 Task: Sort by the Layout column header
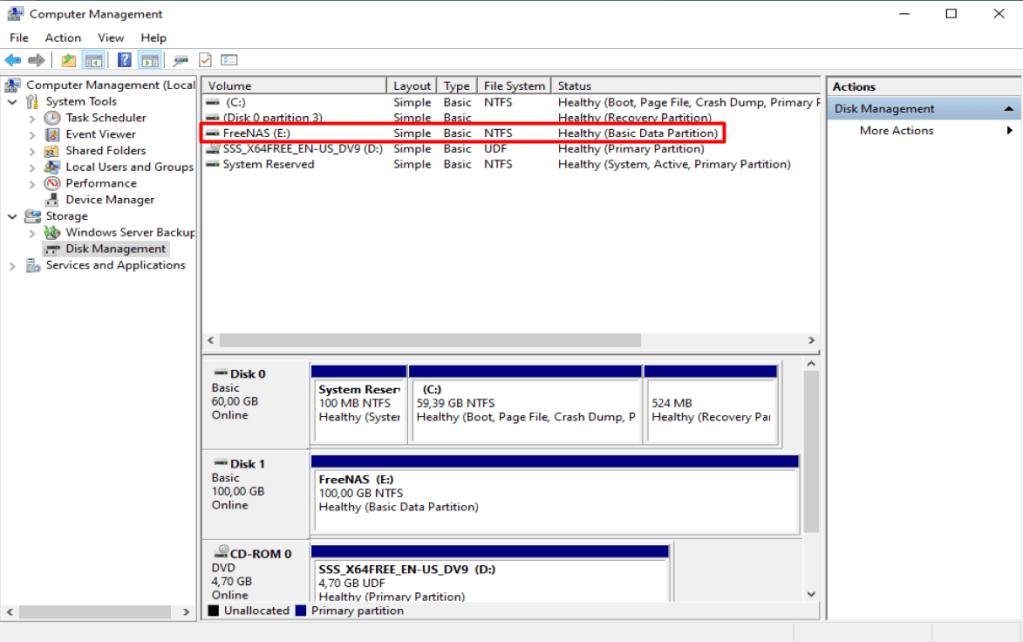412,85
